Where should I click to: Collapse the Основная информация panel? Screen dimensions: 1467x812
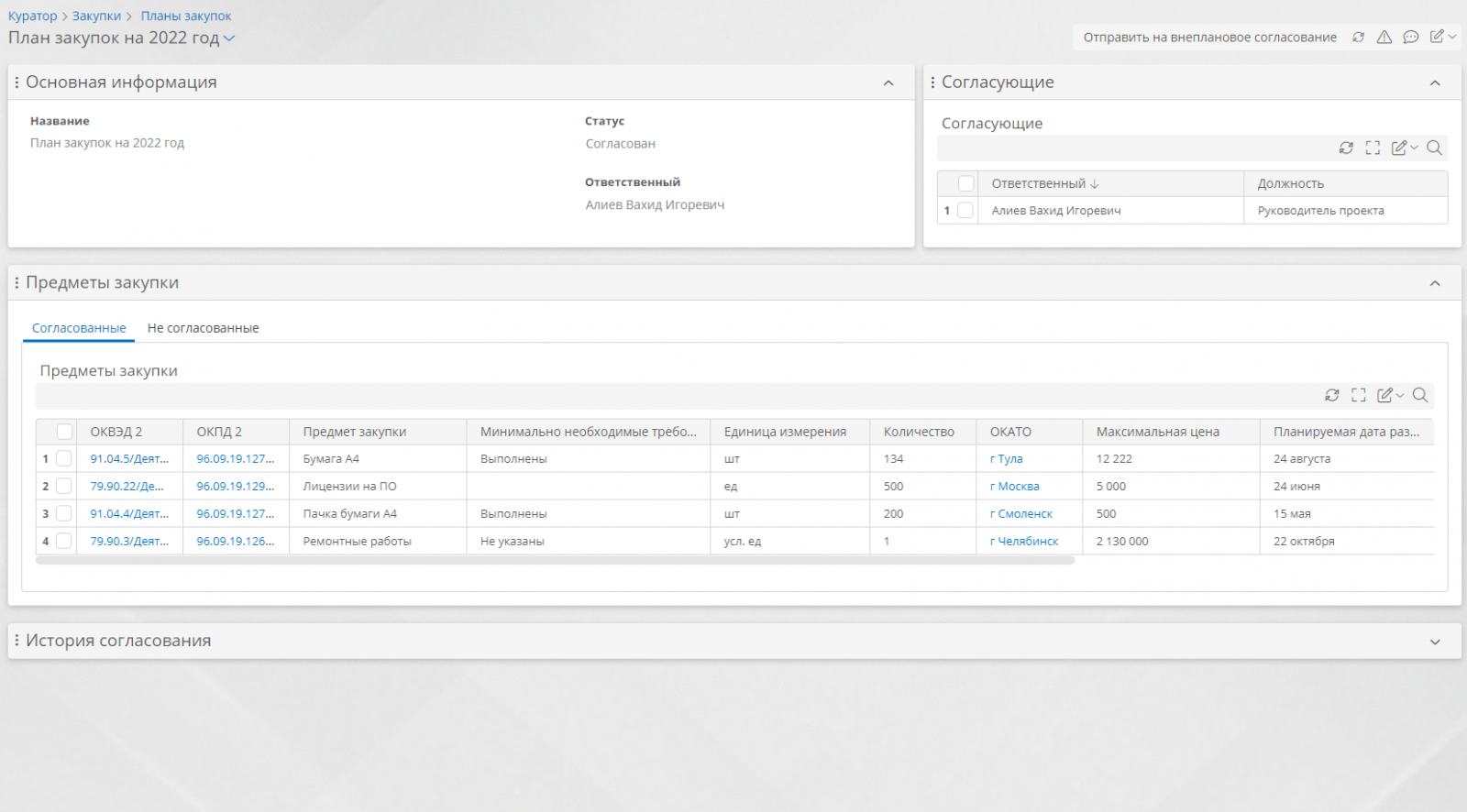[888, 83]
